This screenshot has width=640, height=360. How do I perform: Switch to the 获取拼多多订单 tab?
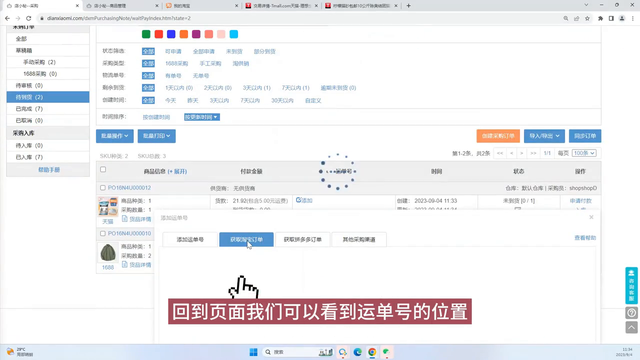click(303, 239)
